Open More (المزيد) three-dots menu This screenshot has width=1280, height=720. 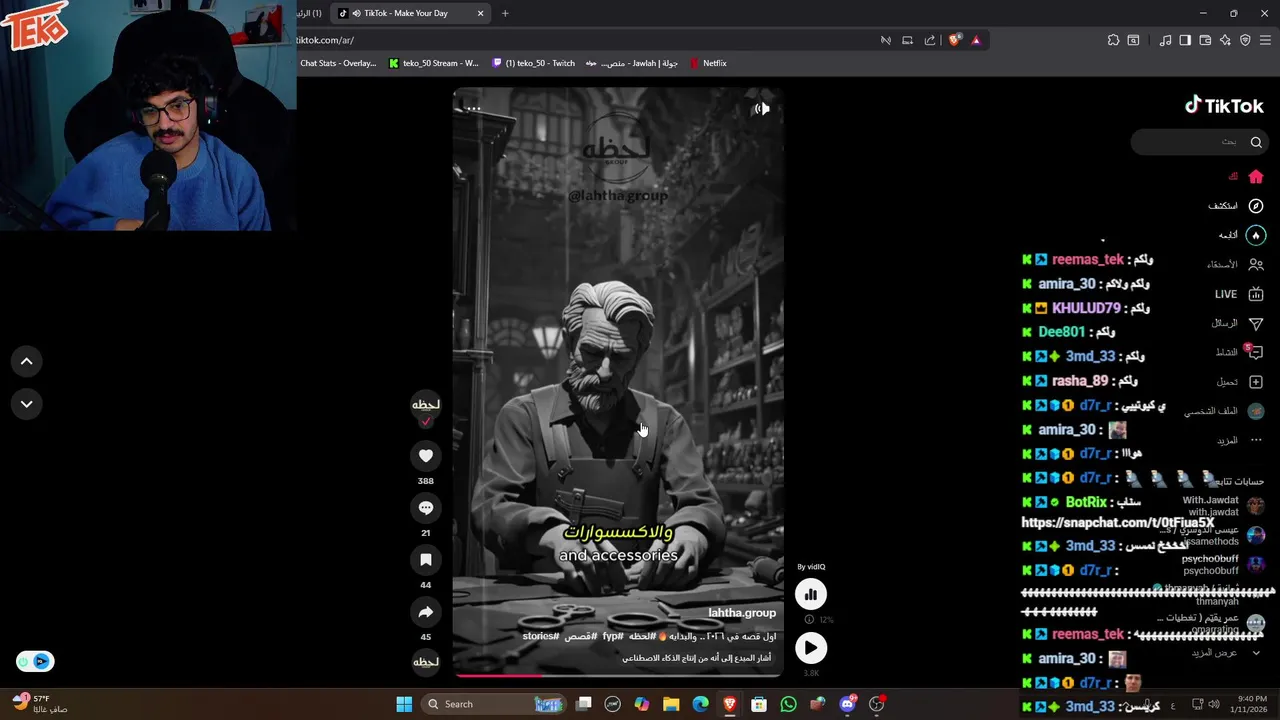(x=1256, y=440)
